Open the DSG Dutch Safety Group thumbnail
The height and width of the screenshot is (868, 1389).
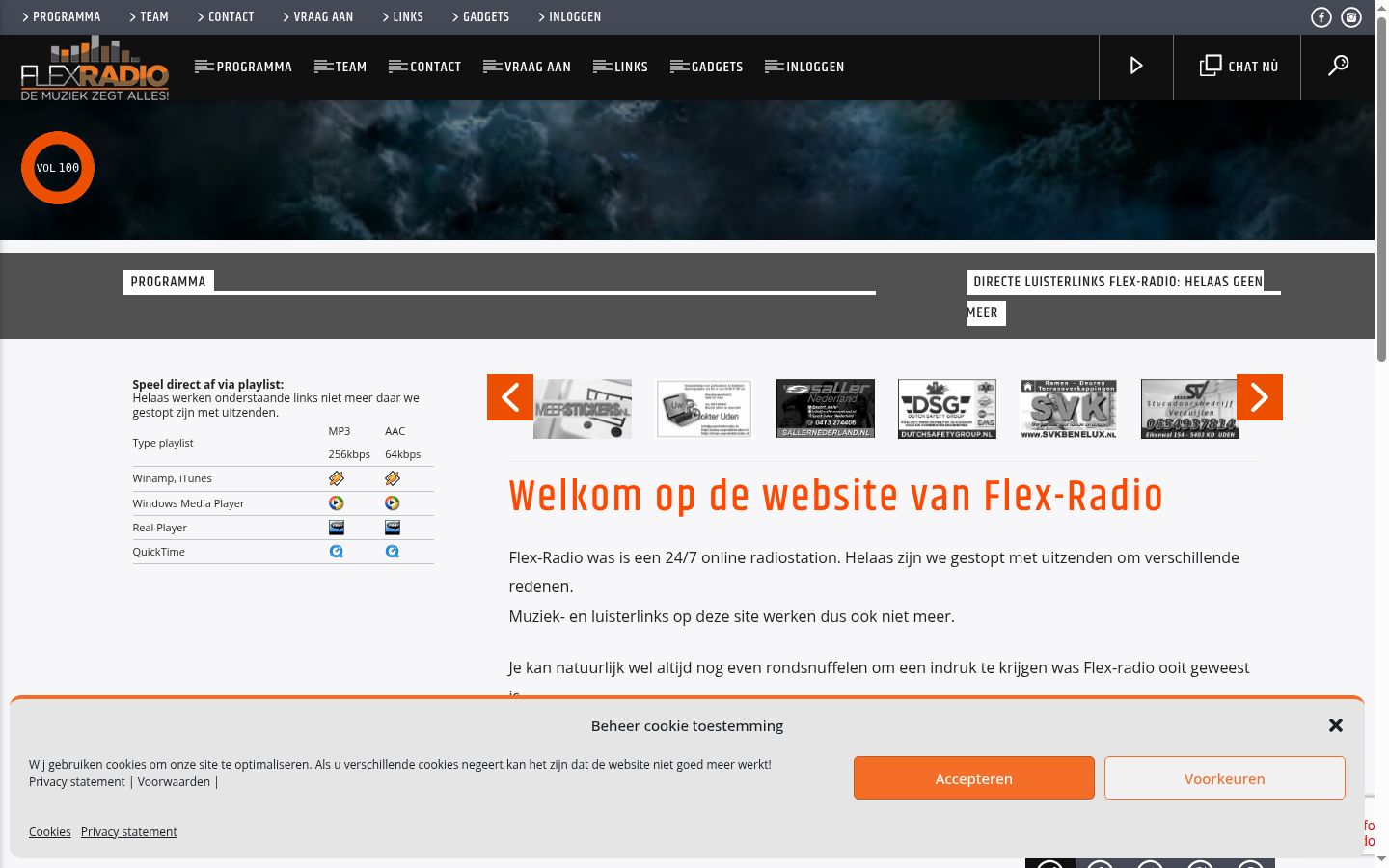tap(947, 409)
